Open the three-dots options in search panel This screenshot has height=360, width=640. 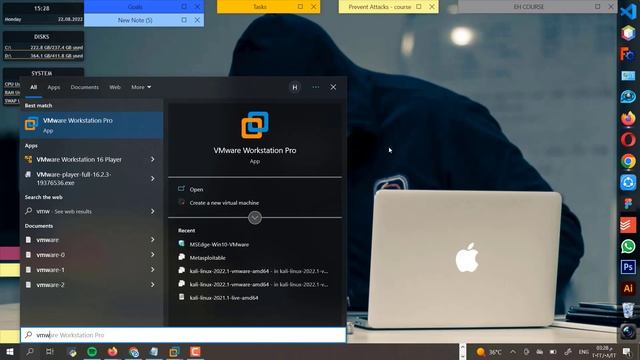pos(316,87)
